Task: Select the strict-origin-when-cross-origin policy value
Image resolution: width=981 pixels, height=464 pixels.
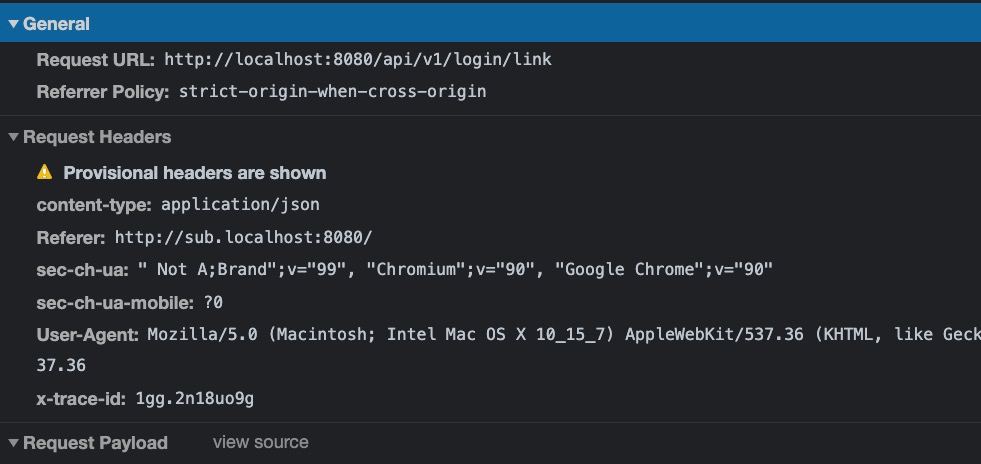Action: pyautogui.click(x=332, y=92)
